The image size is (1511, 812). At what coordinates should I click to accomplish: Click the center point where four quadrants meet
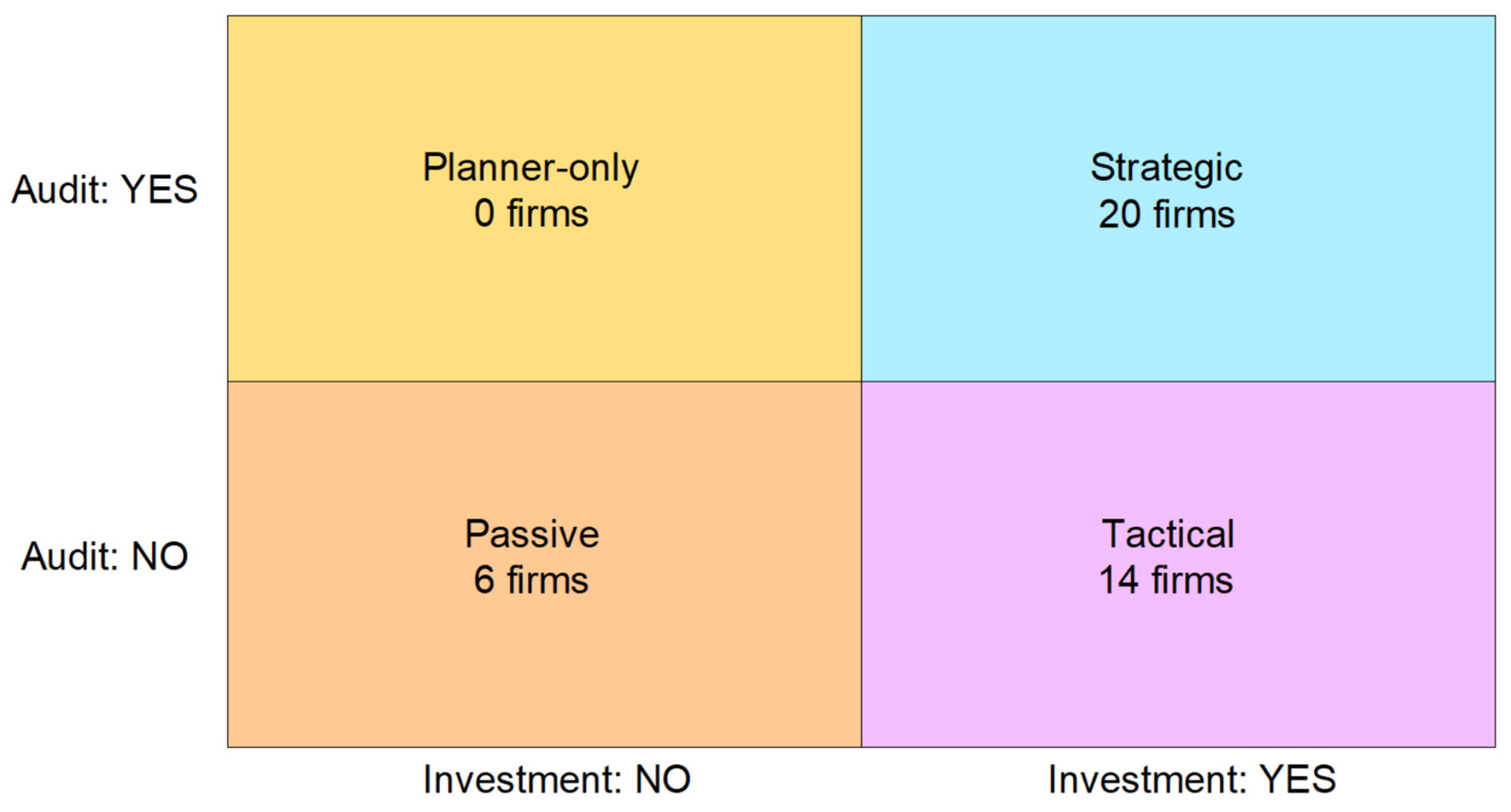861,382
